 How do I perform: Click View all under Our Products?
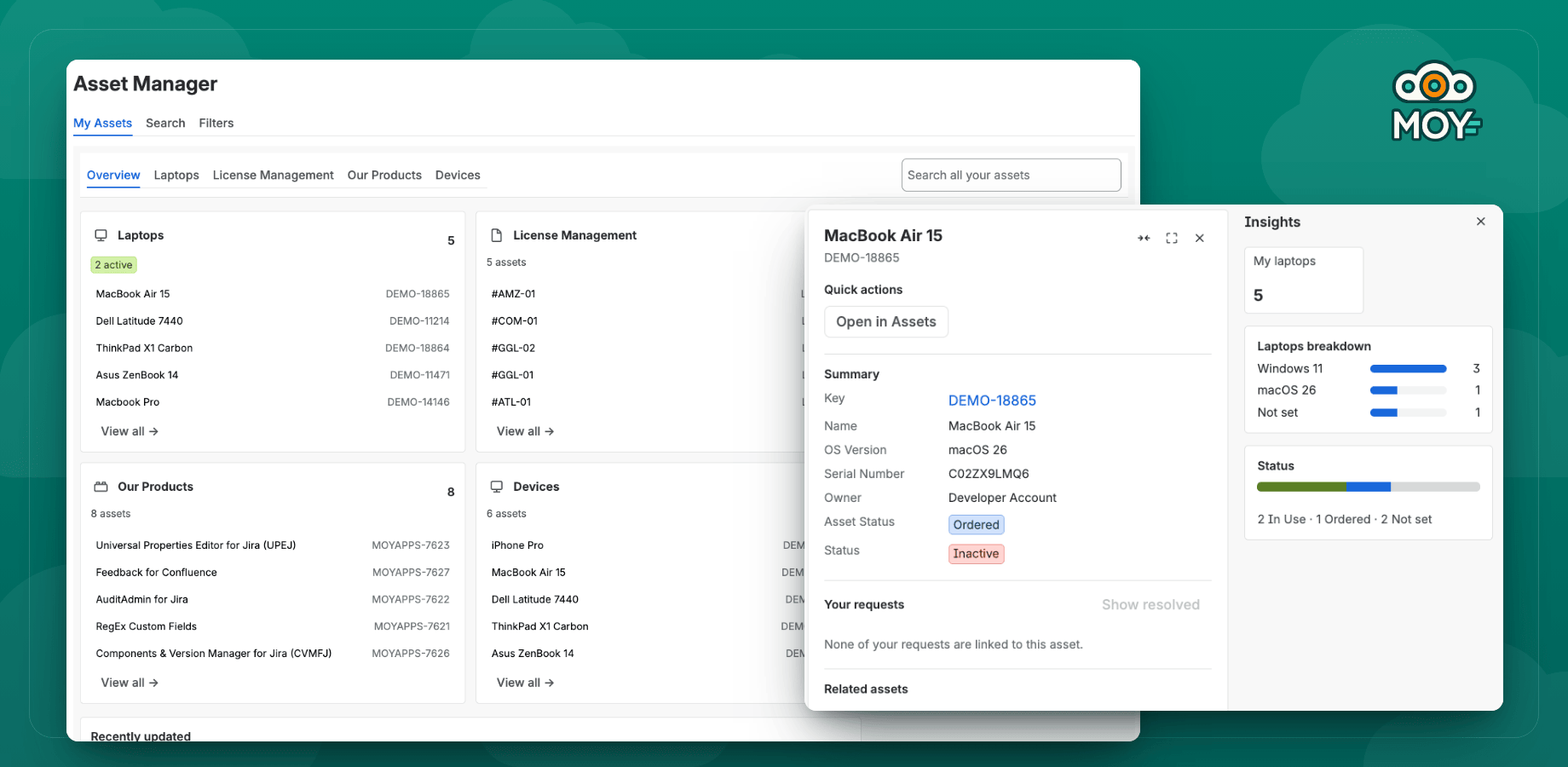pyautogui.click(x=130, y=683)
